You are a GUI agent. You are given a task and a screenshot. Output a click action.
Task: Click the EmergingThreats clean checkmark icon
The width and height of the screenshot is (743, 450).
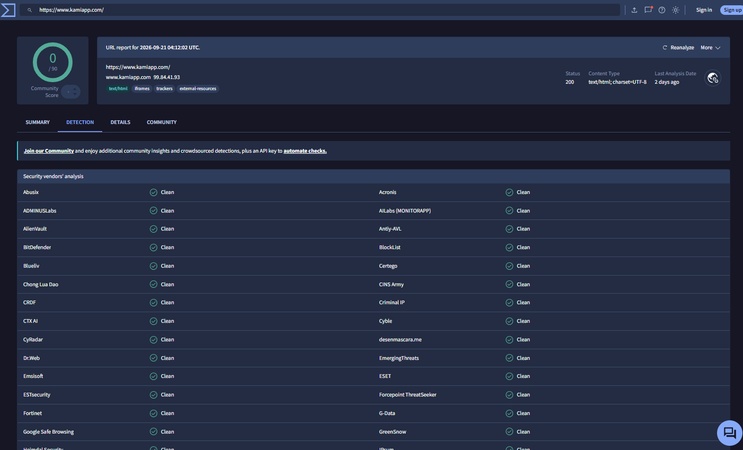(509, 358)
